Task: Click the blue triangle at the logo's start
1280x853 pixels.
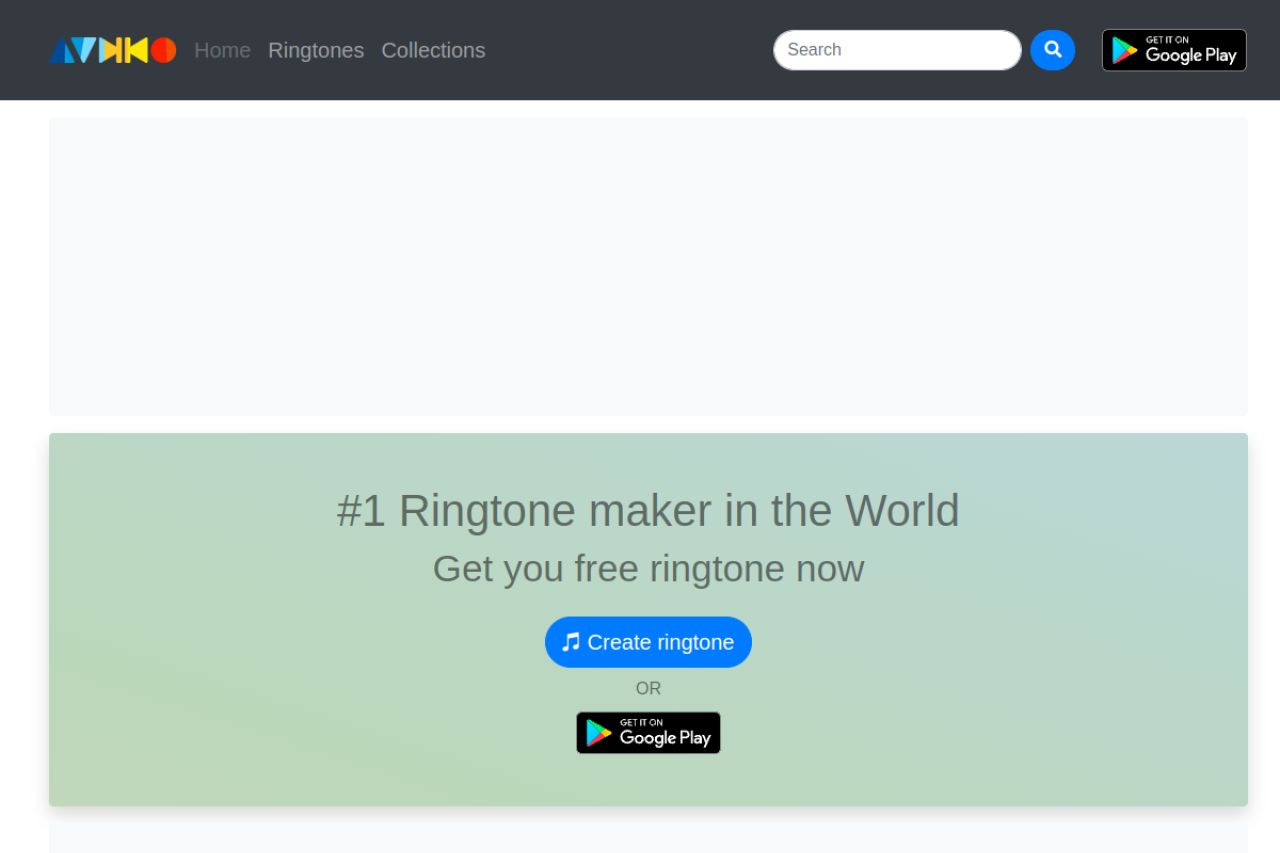Action: coord(61,51)
